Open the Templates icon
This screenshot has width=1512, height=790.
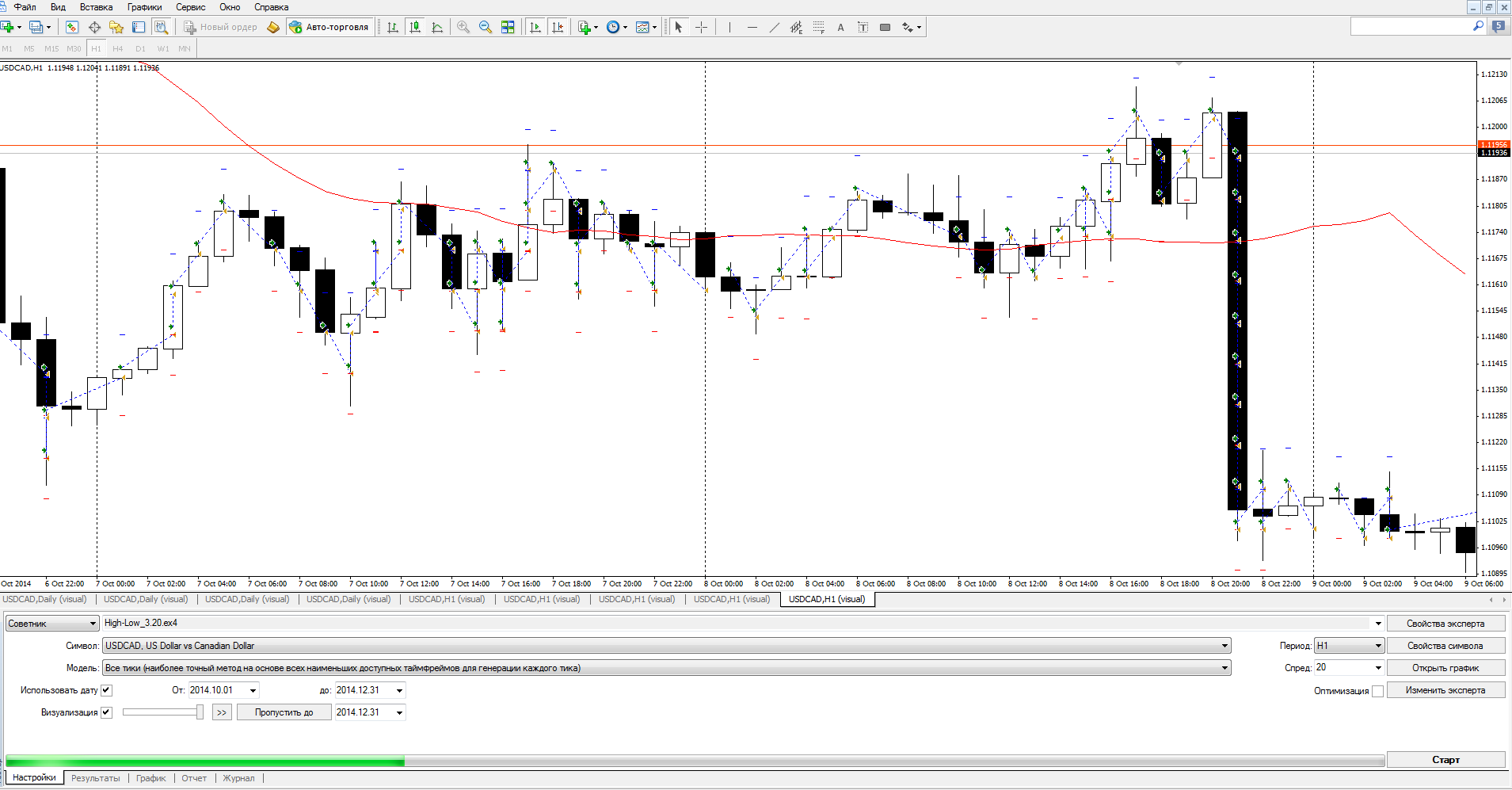(x=642, y=27)
